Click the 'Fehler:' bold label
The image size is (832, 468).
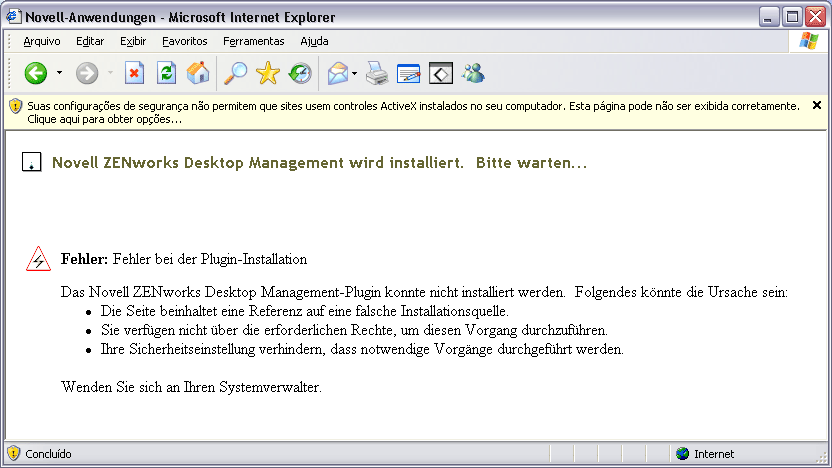click(x=84, y=259)
